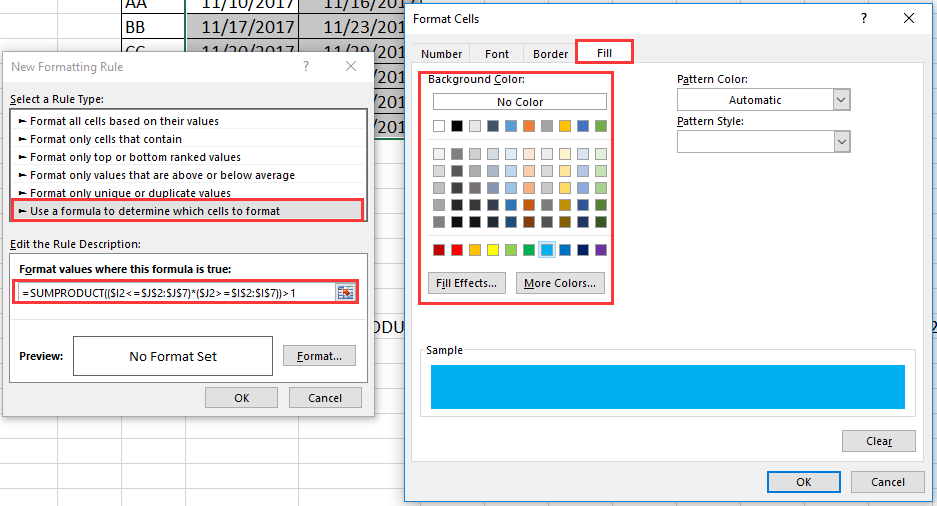Viewport: 937px width, 506px height.
Task: Close the Format Cells dialog window
Action: 908,18
